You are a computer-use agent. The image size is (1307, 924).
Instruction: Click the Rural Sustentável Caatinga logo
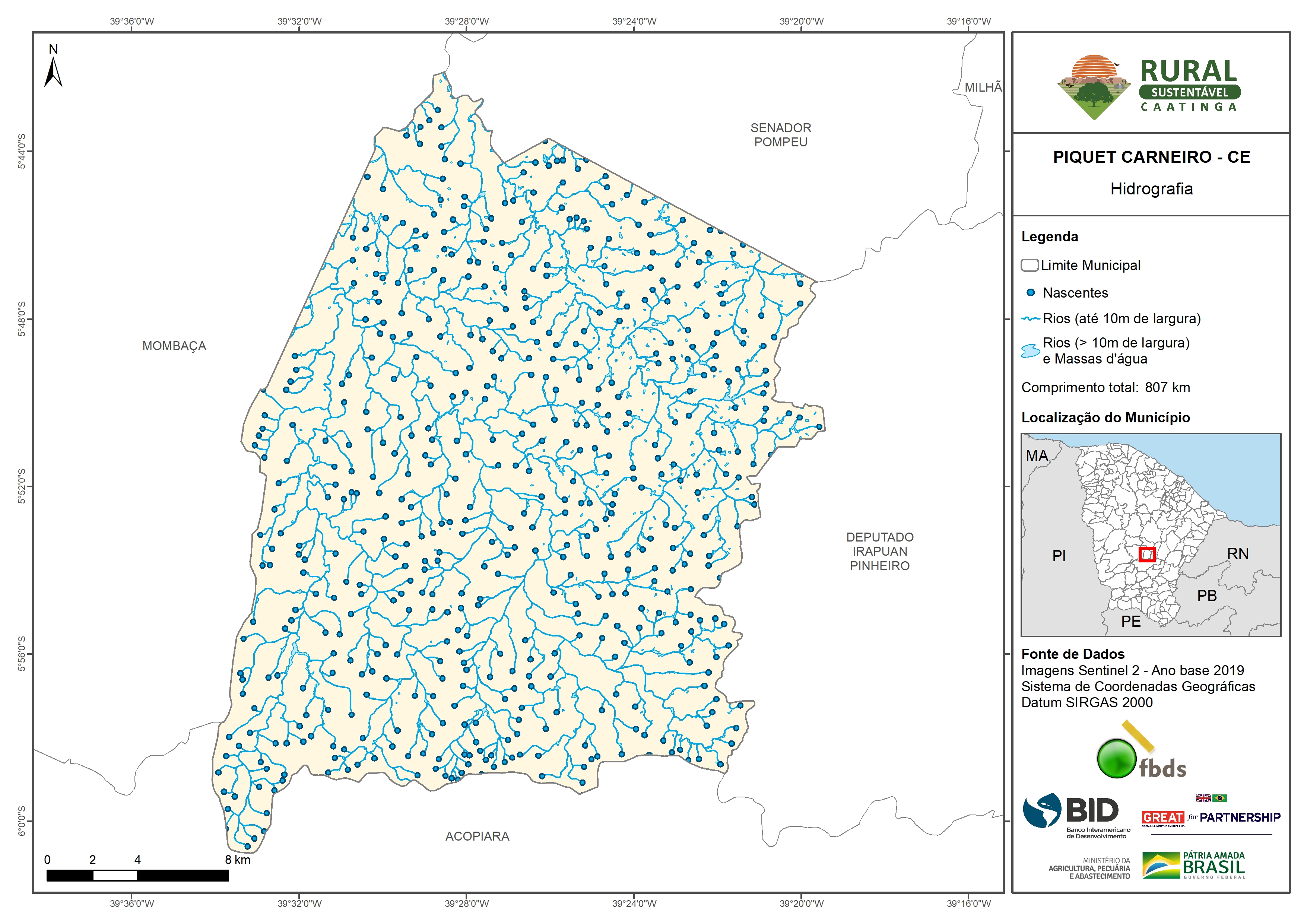(1149, 86)
